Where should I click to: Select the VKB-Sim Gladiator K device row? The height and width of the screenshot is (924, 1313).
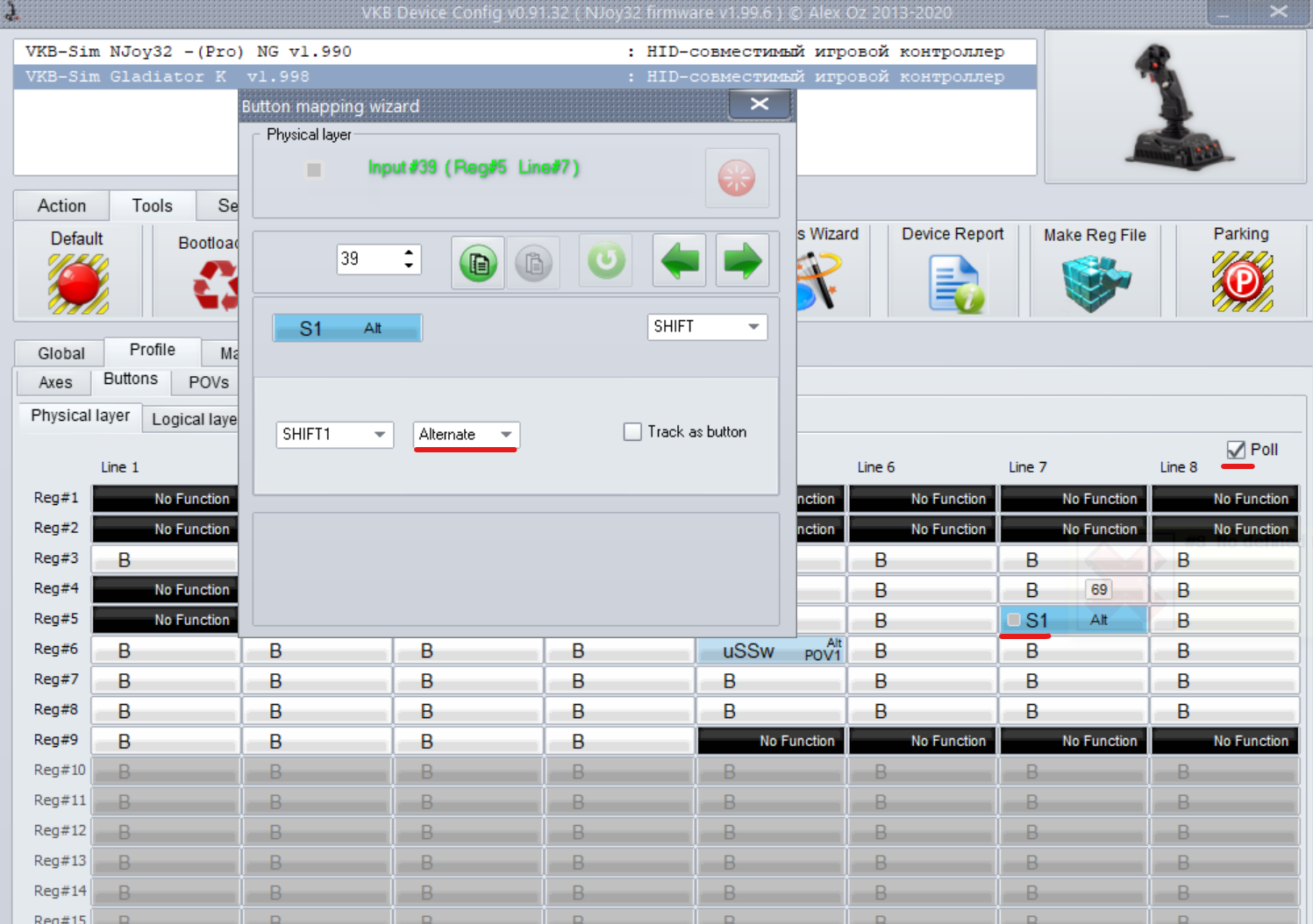524,77
